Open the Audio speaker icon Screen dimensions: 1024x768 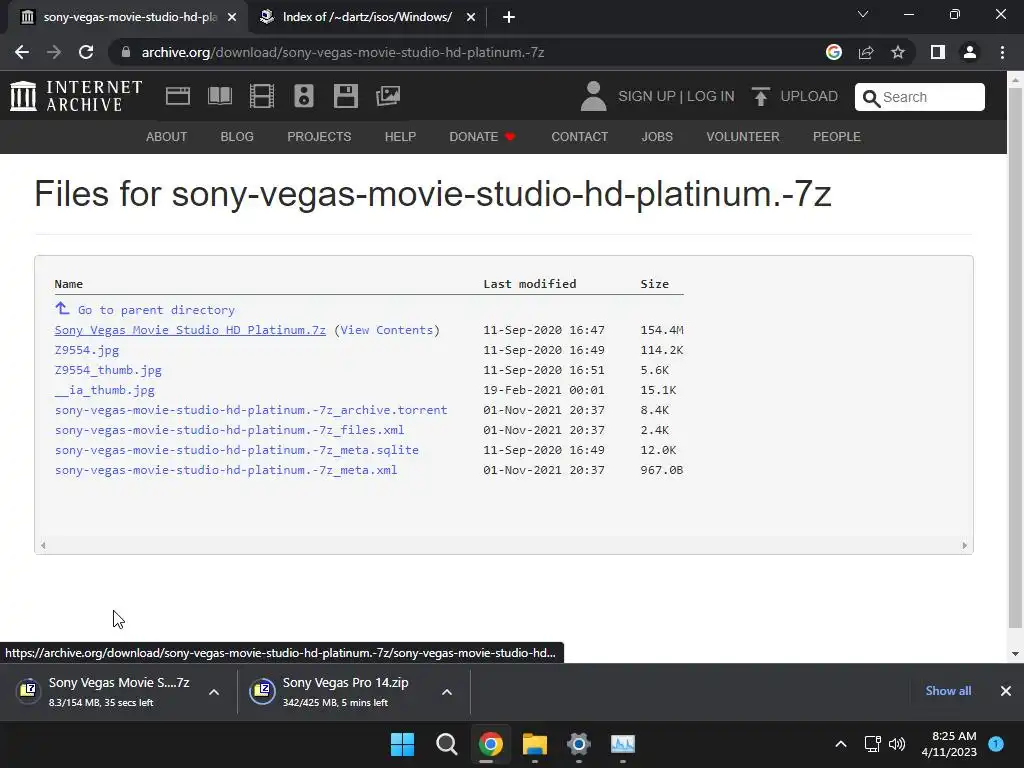coord(304,96)
